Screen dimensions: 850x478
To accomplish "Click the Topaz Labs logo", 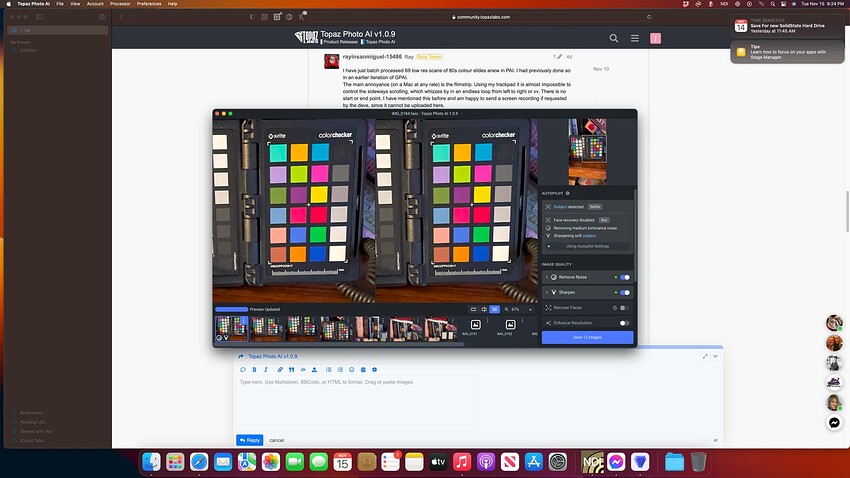I will [306, 37].
